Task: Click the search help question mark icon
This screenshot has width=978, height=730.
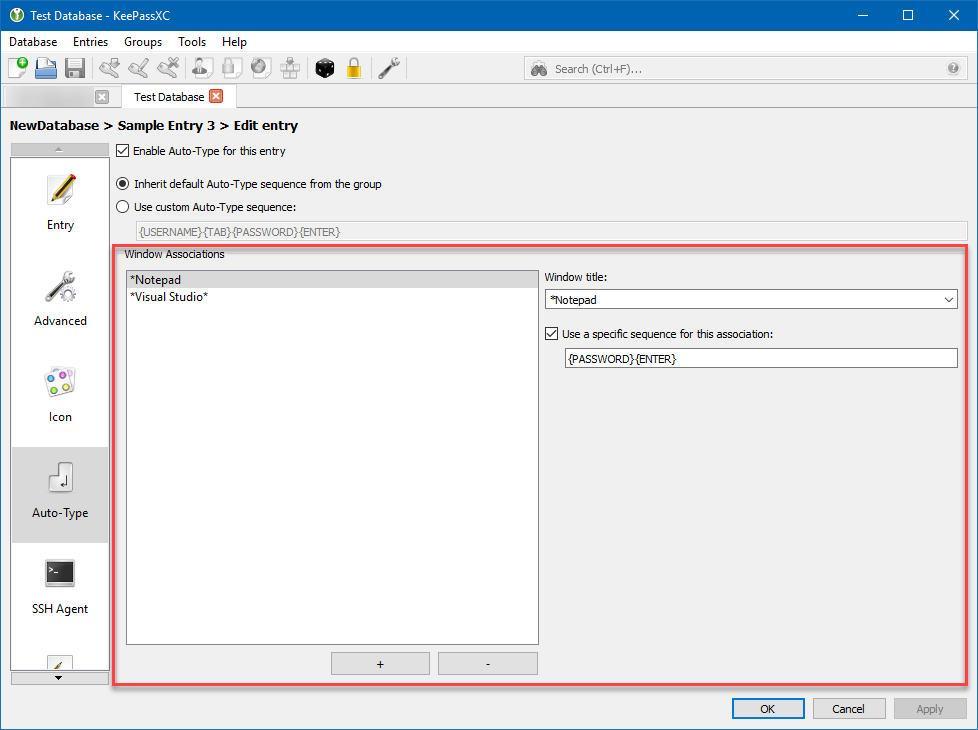Action: [x=953, y=69]
